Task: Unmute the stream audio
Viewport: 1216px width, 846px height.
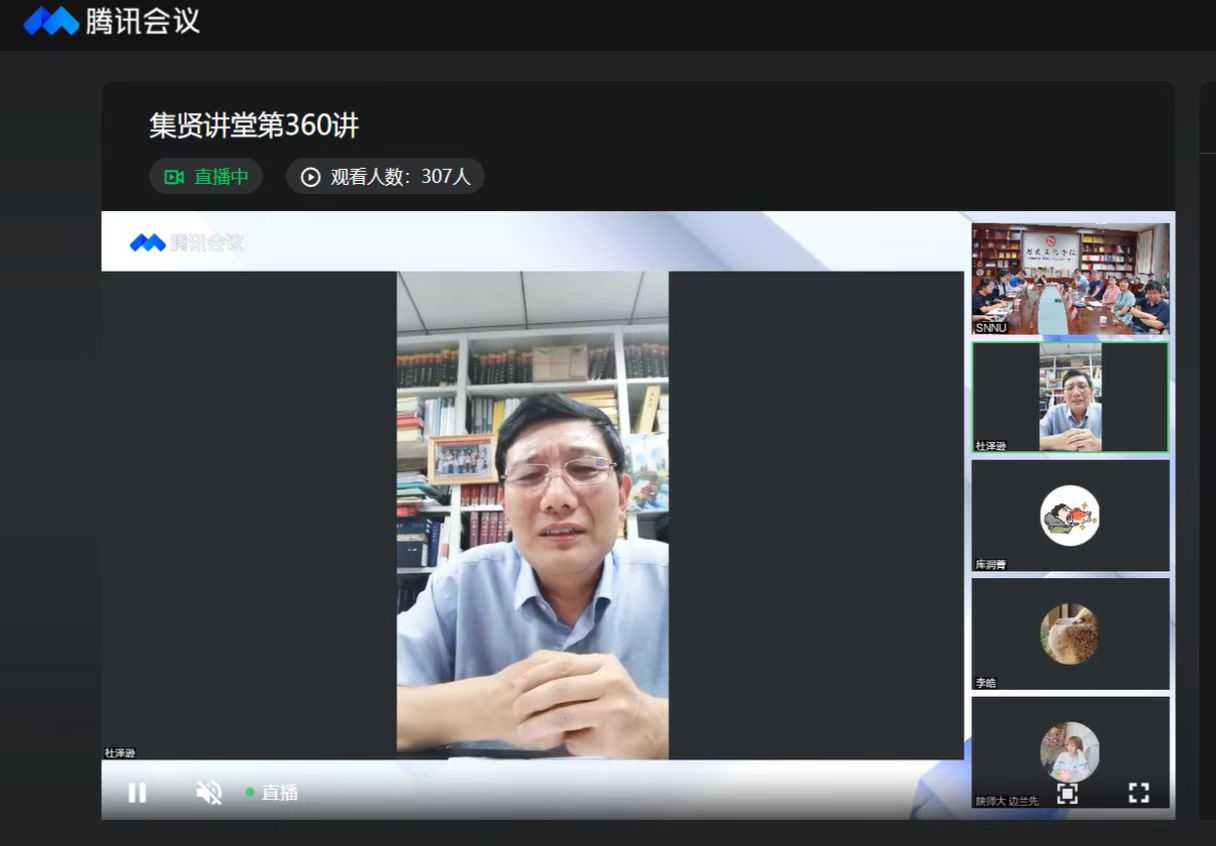Action: (209, 793)
